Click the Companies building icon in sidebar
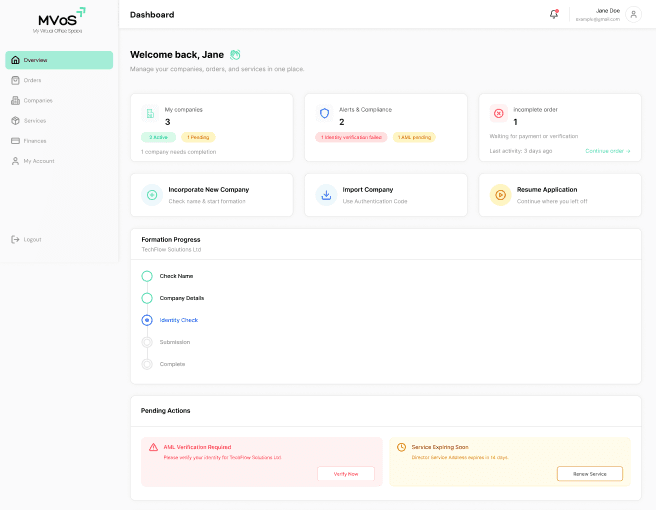 pos(15,100)
